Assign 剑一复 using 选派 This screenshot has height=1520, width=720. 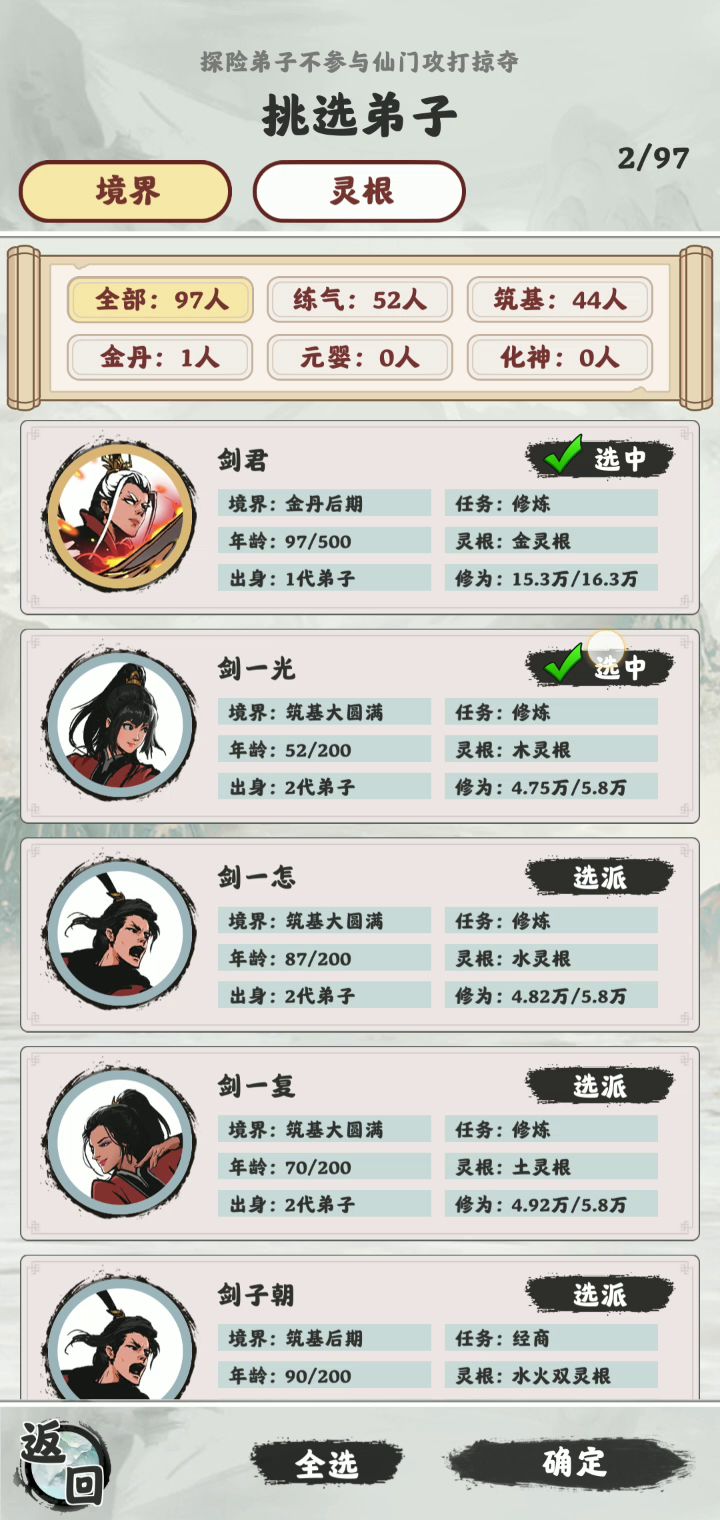(600, 1086)
